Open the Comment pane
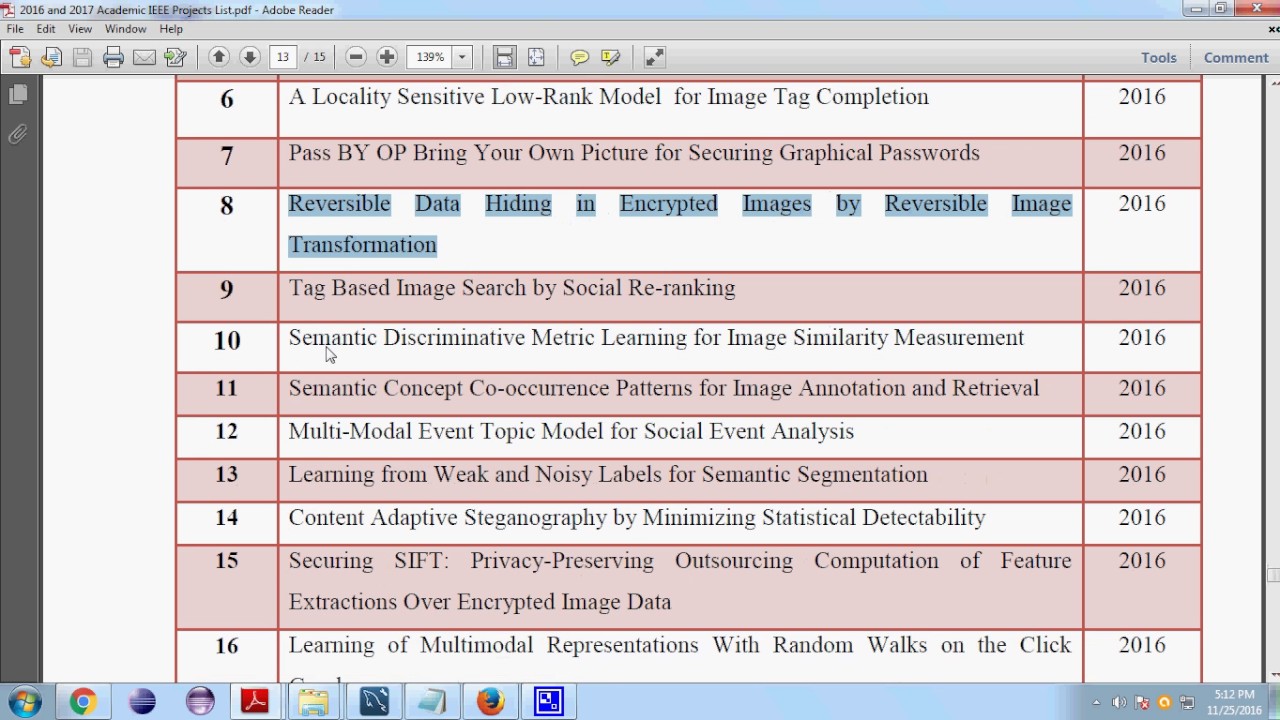Viewport: 1280px width, 720px height. pos(1236,57)
